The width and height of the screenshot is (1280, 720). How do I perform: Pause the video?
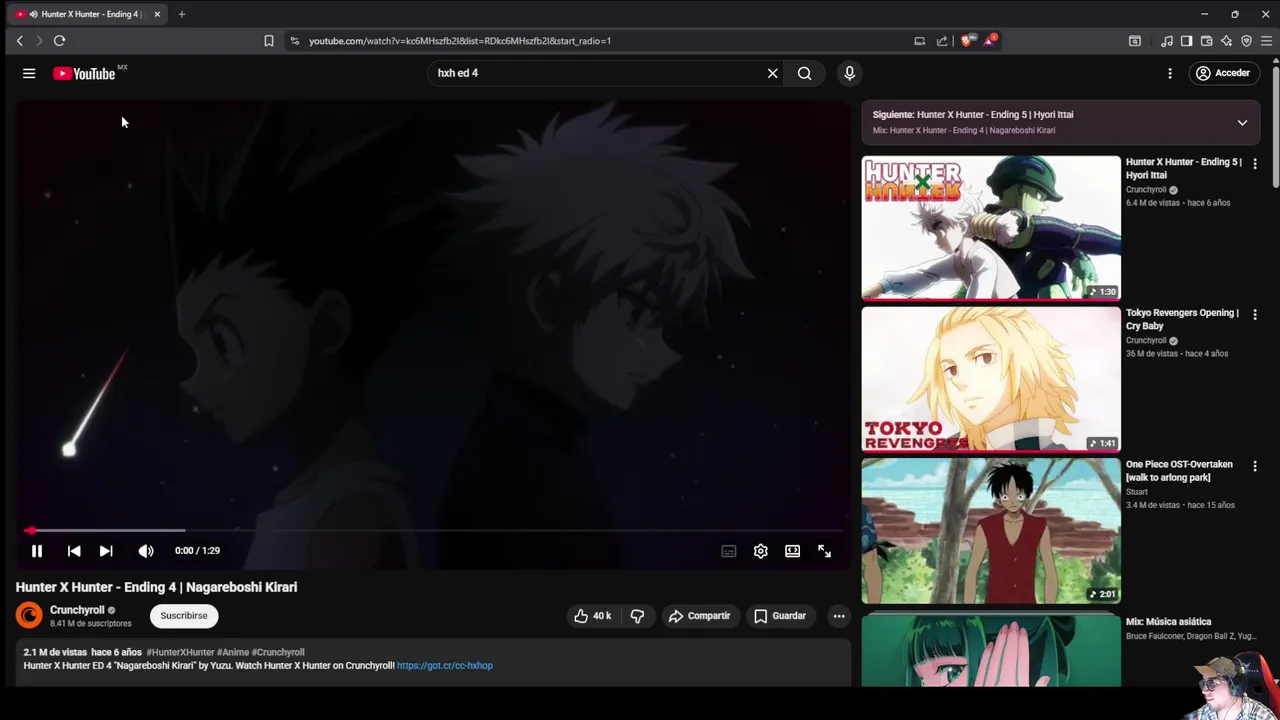click(37, 551)
